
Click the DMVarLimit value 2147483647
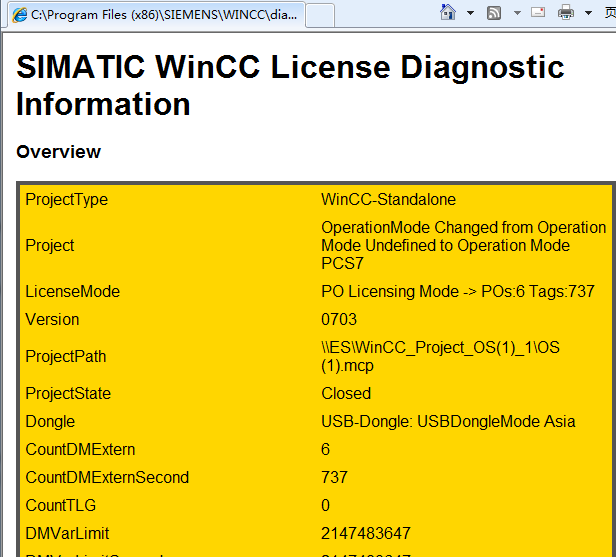[x=366, y=533]
